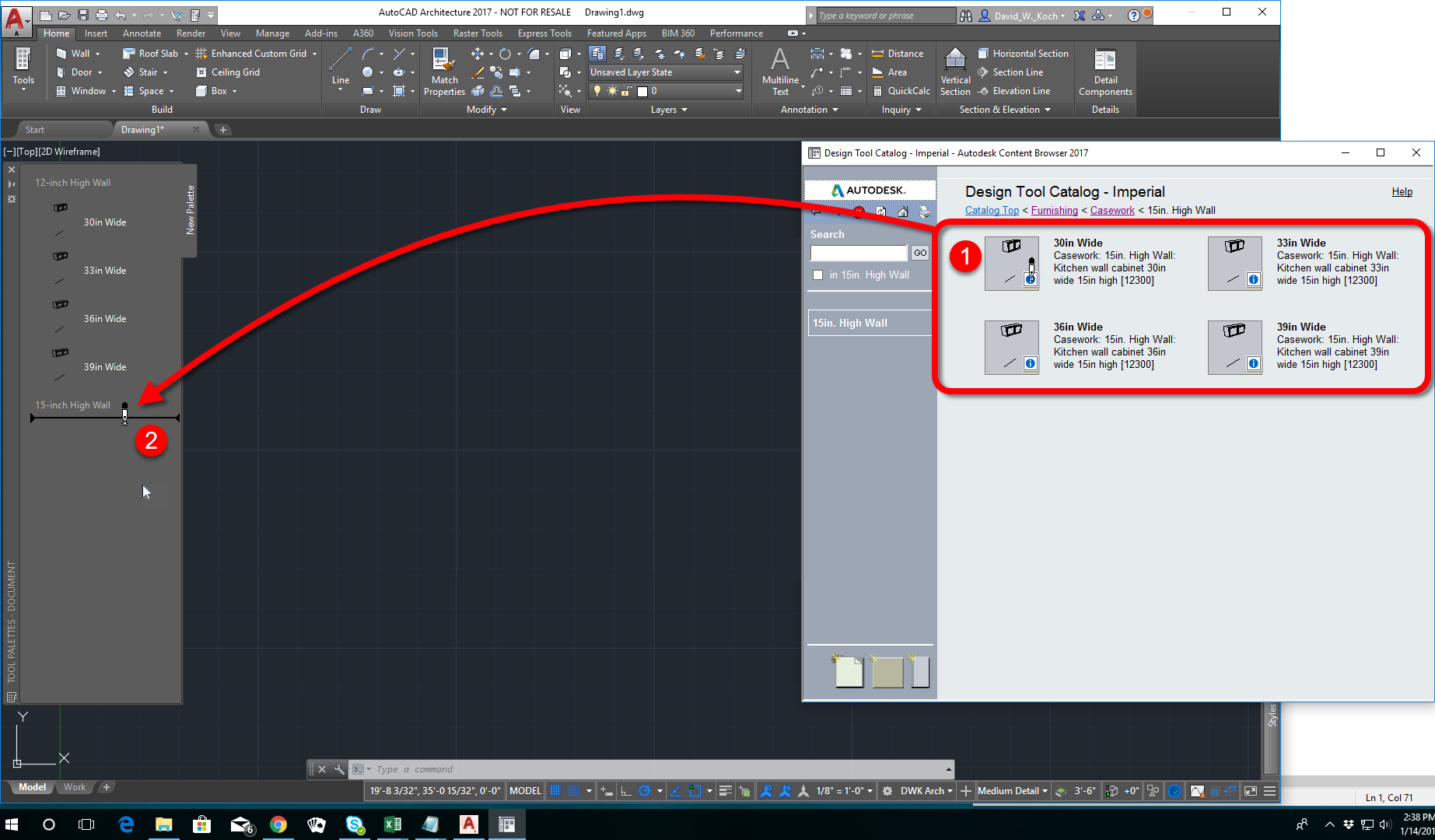The image size is (1435, 840).
Task: Click the Catalog Top breadcrumb link
Action: coord(992,211)
